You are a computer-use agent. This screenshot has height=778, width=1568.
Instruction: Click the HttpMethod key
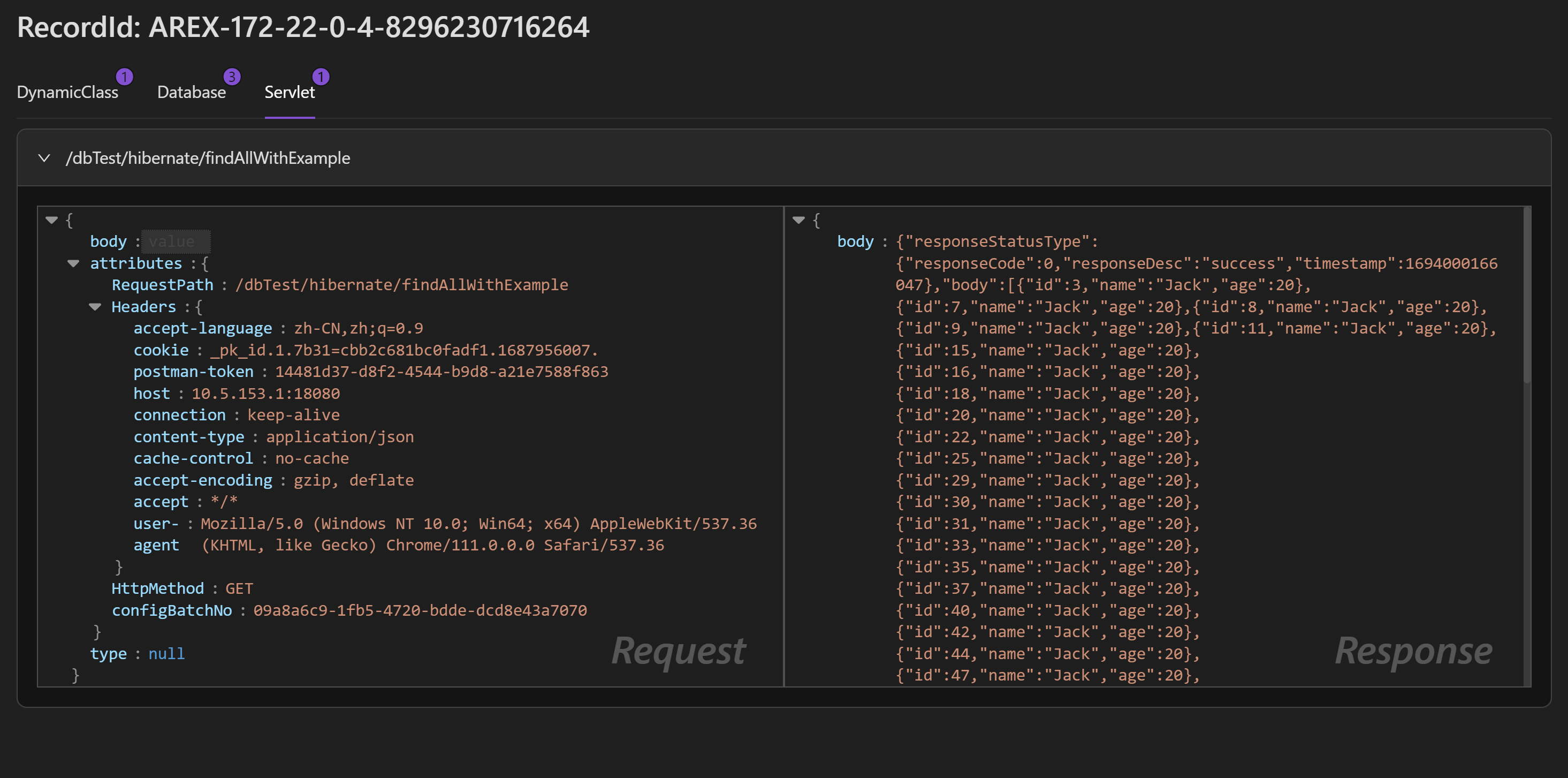click(158, 588)
